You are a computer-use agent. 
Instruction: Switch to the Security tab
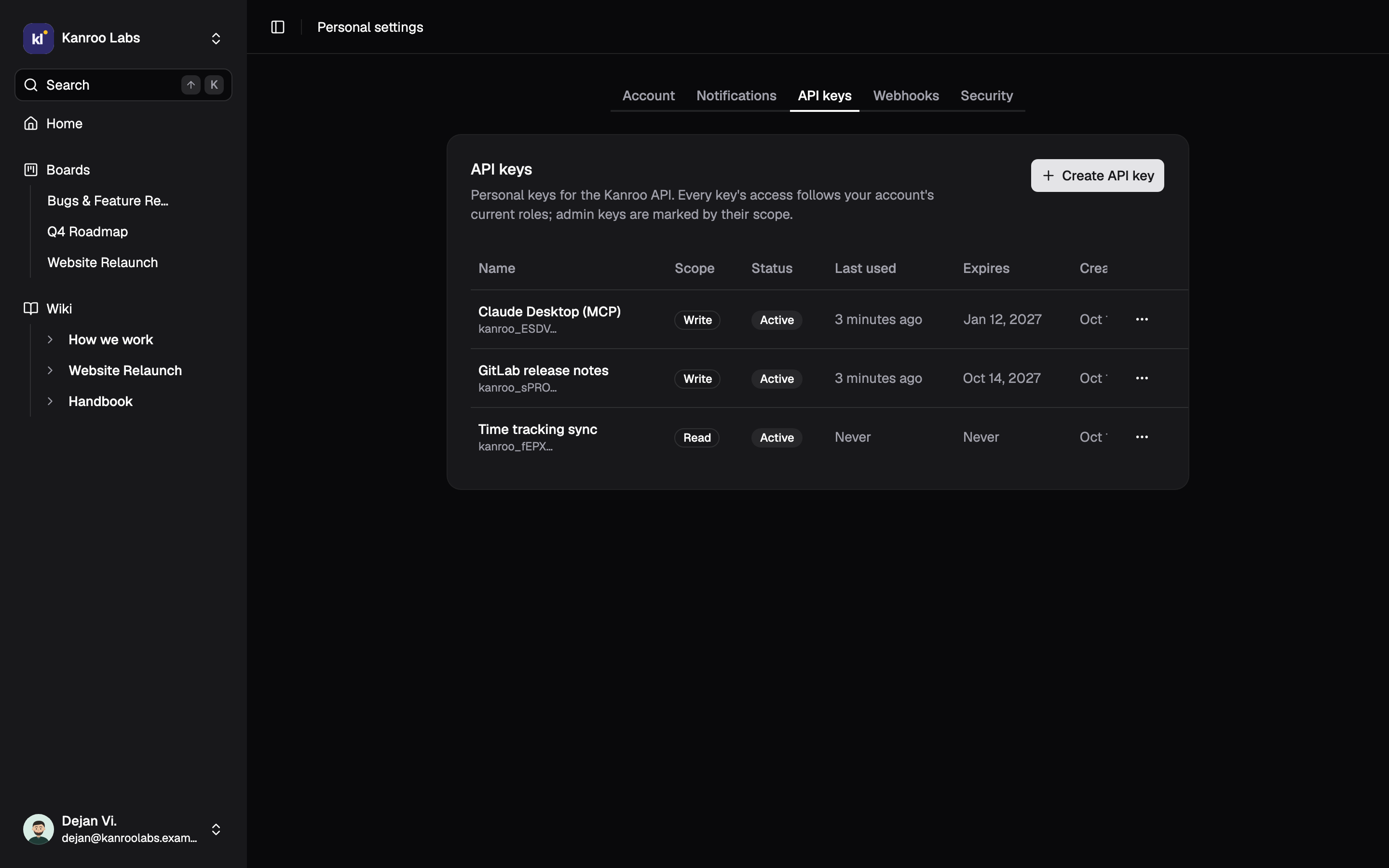(987, 96)
